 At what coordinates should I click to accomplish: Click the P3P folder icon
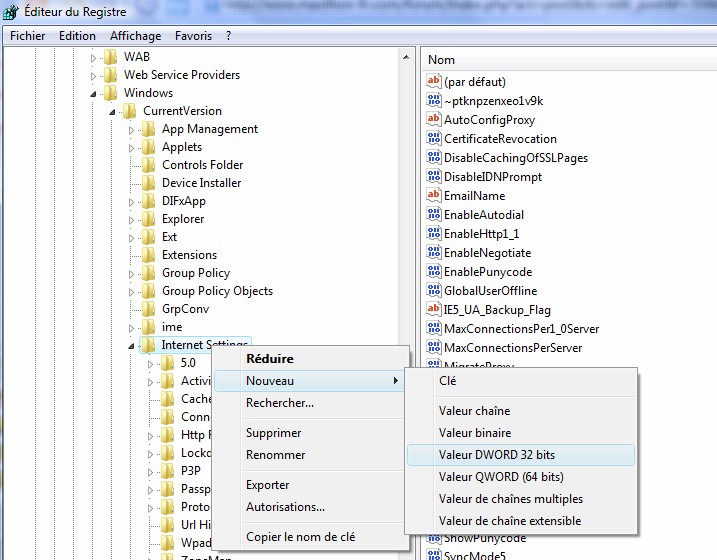(167, 471)
